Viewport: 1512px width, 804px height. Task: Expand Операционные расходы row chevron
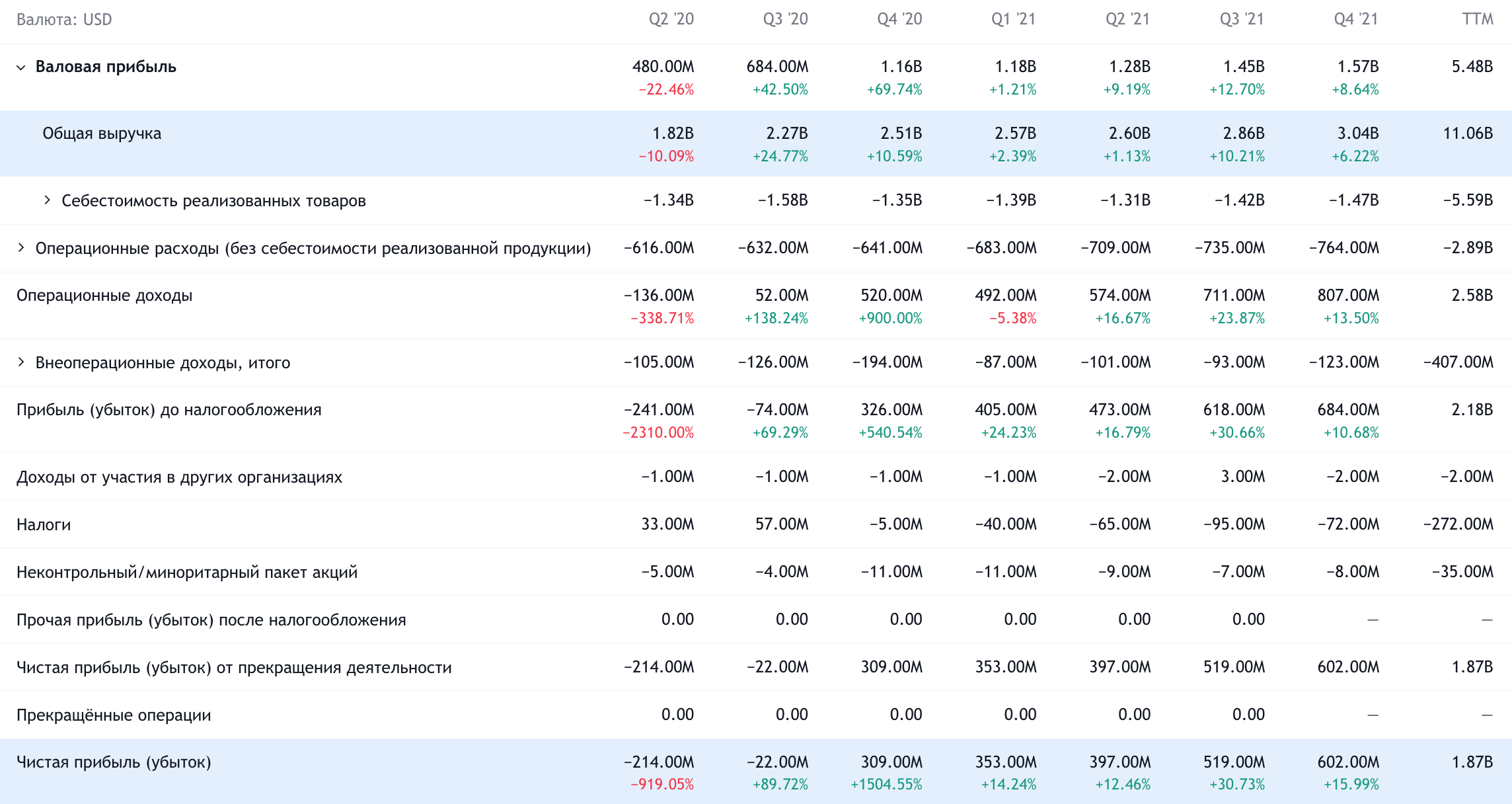pos(21,248)
